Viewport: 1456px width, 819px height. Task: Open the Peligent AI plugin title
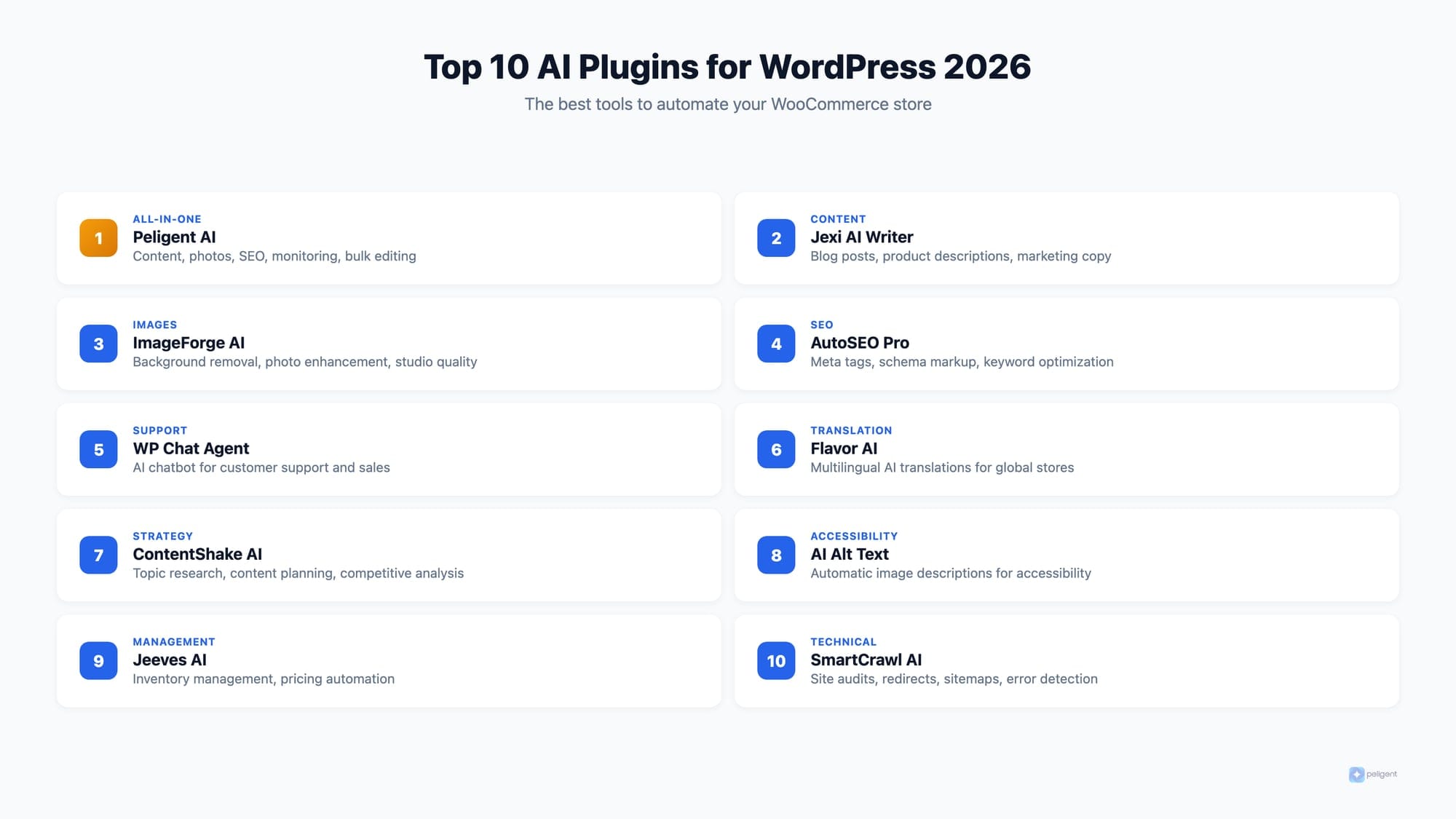coord(174,237)
